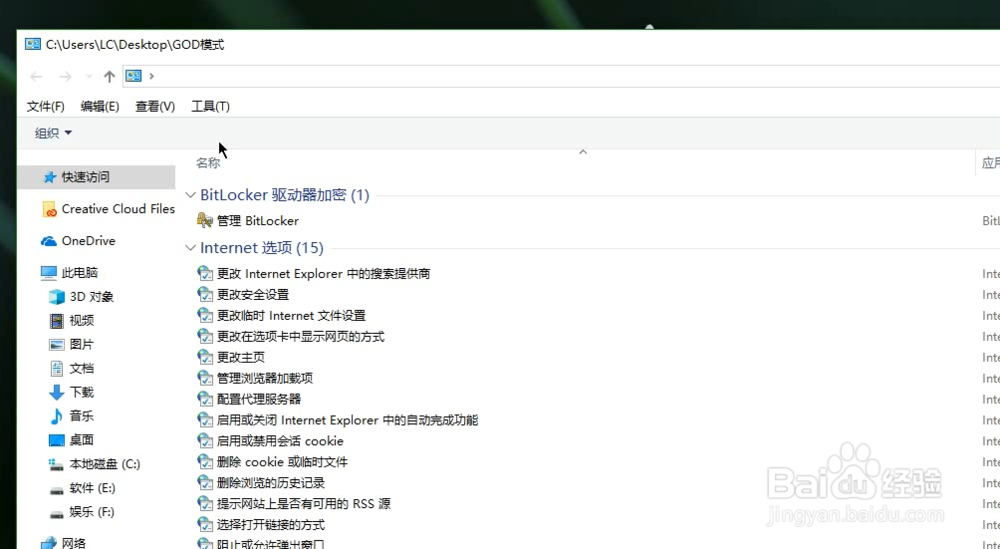Click icon next to 删除浏览的历史记录

click(x=205, y=483)
